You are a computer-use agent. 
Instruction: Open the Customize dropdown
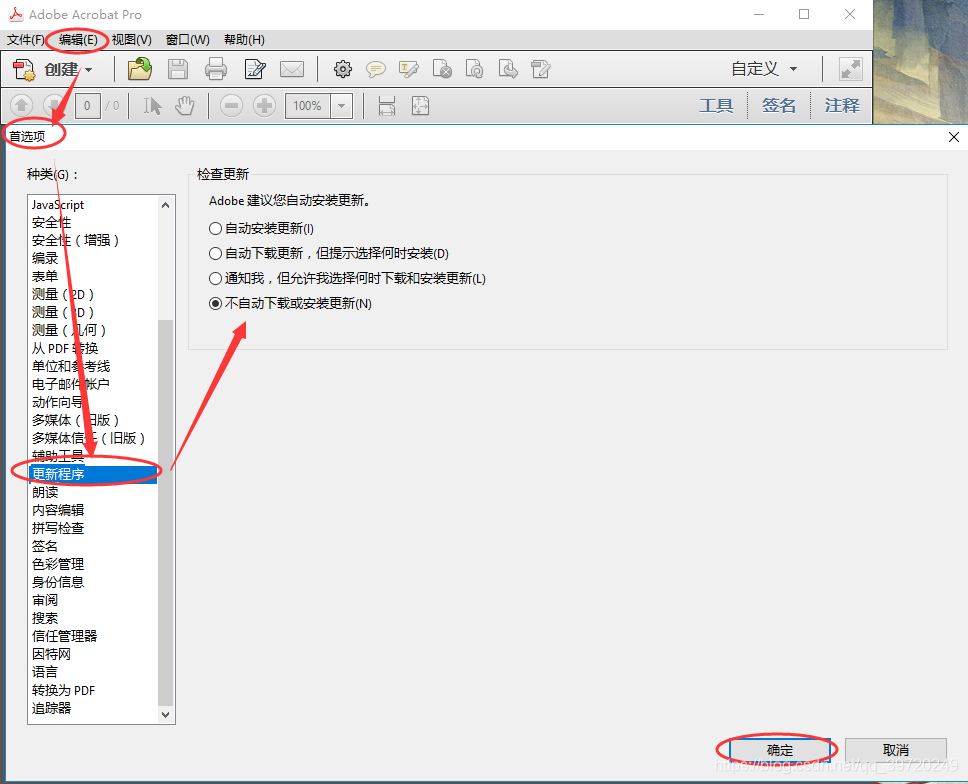point(764,69)
